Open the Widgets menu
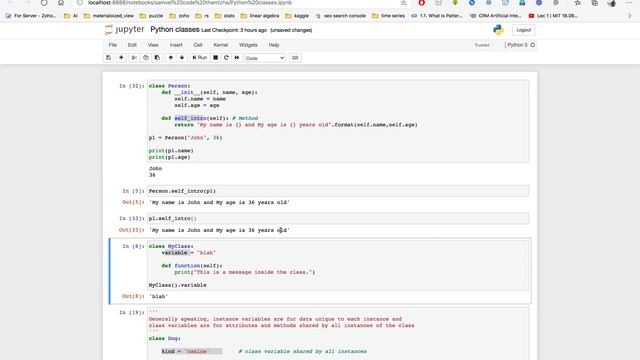Screen dimensions: 640x360 click(x=248, y=45)
